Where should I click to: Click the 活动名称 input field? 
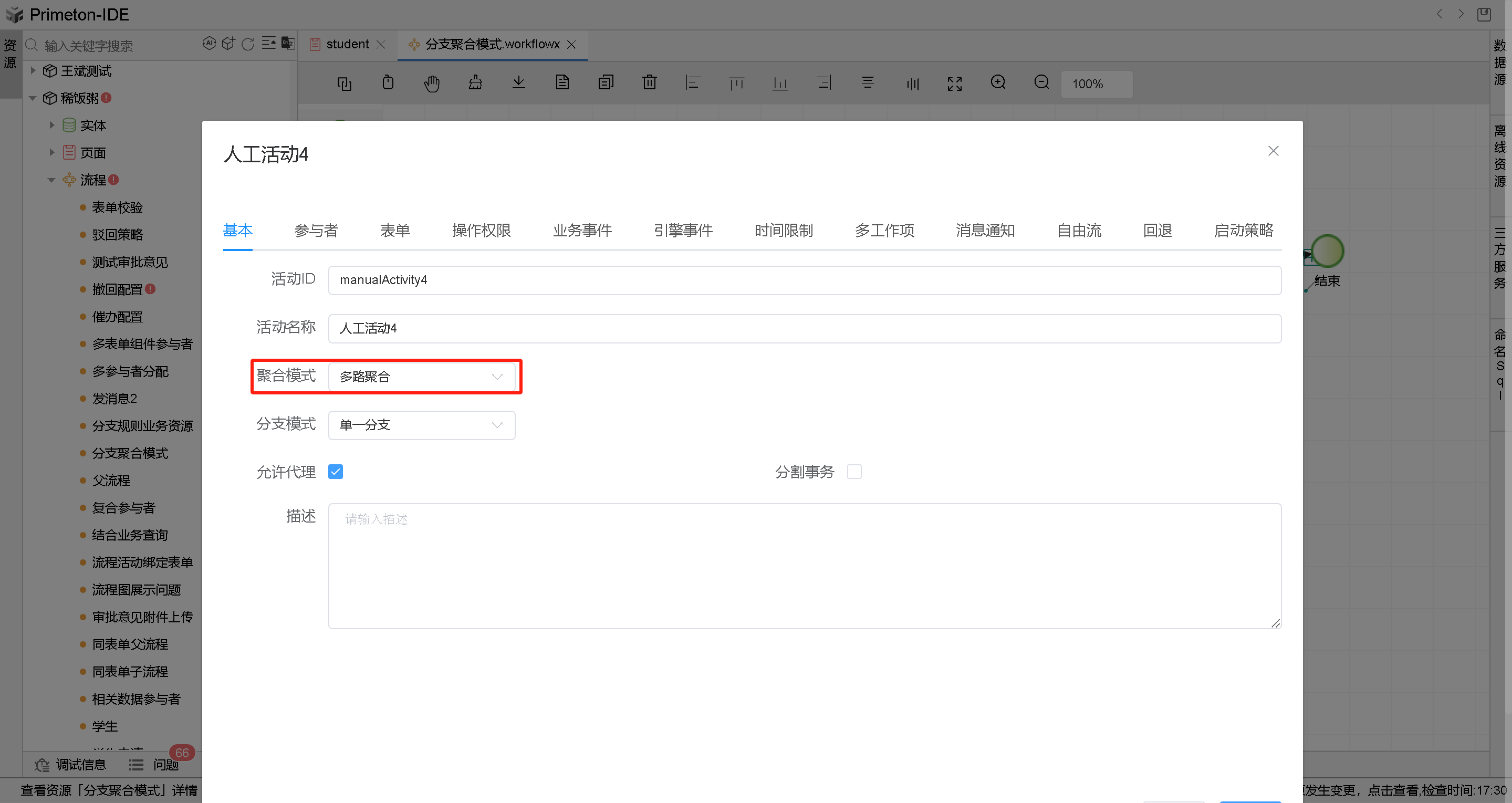pyautogui.click(x=804, y=329)
